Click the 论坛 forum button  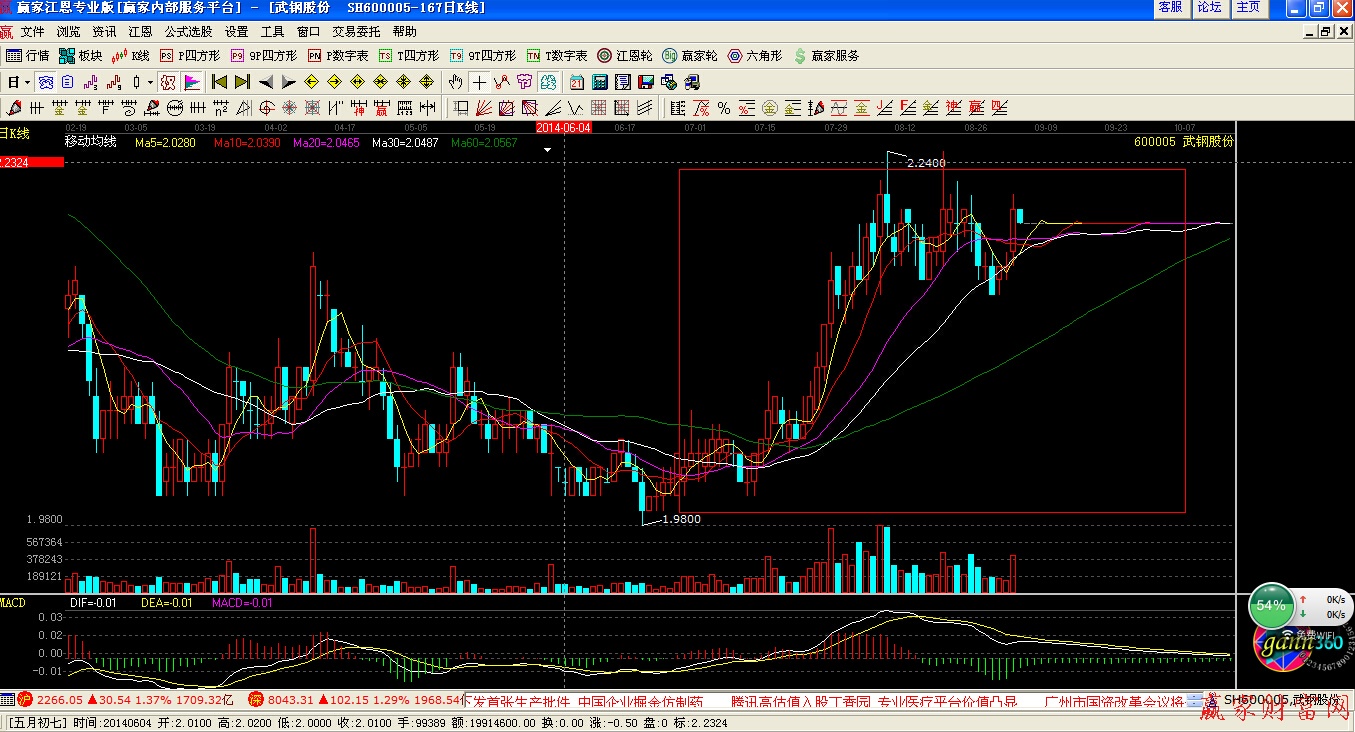1209,7
